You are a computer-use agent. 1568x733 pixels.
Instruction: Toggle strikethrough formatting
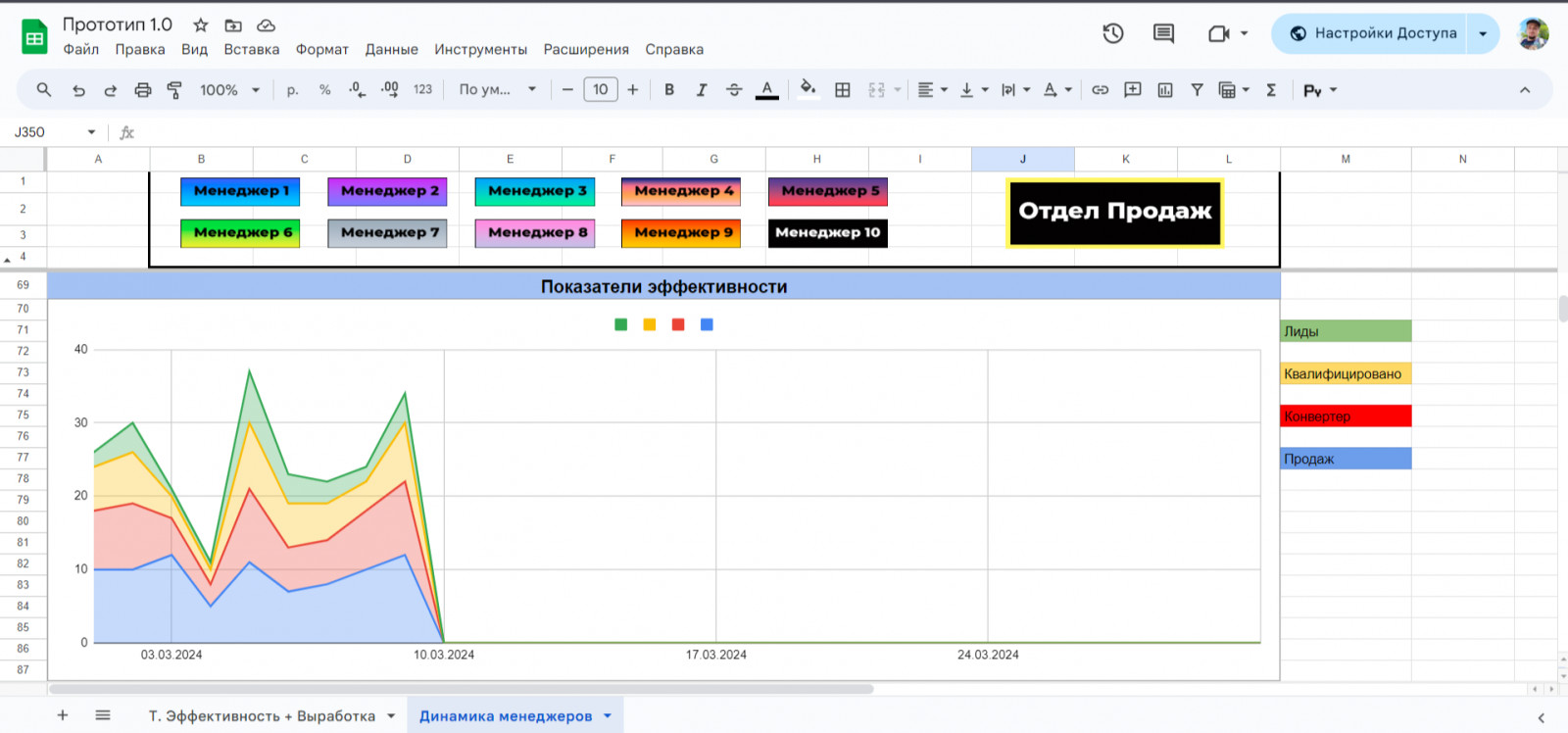coord(734,90)
